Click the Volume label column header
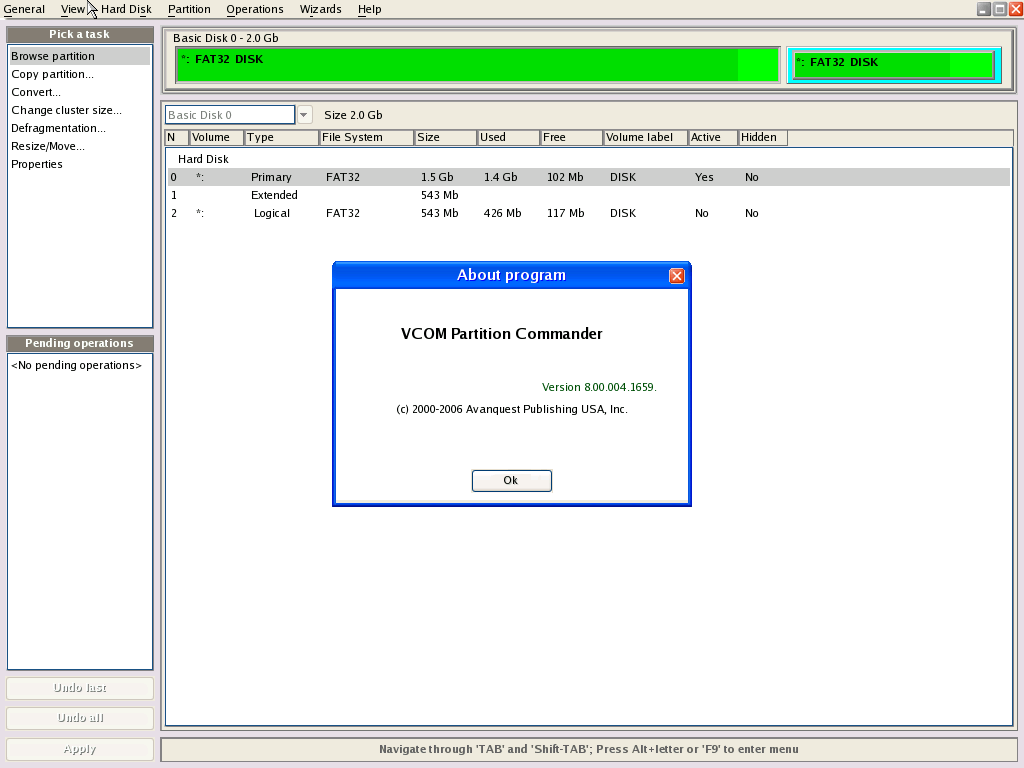 coord(646,137)
